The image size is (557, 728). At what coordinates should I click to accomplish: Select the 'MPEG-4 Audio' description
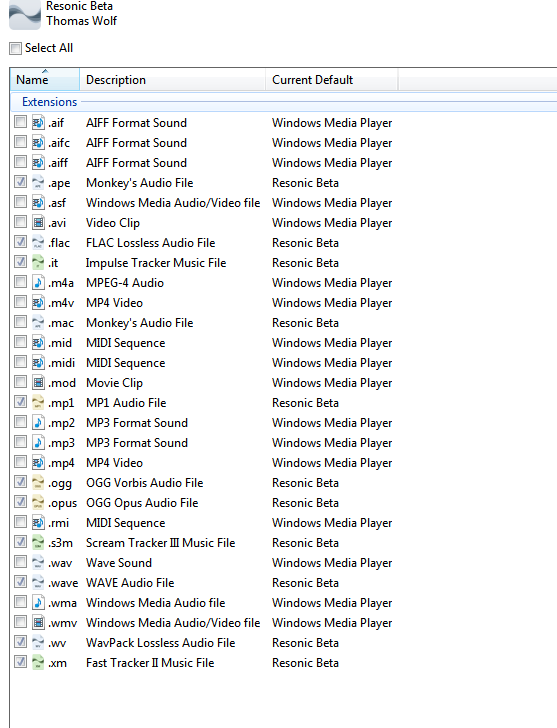click(125, 283)
